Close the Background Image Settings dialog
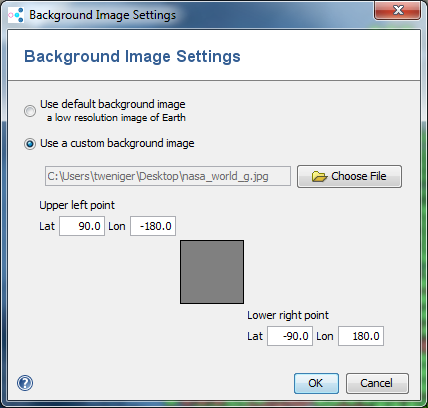The height and width of the screenshot is (408, 428). coord(397,10)
